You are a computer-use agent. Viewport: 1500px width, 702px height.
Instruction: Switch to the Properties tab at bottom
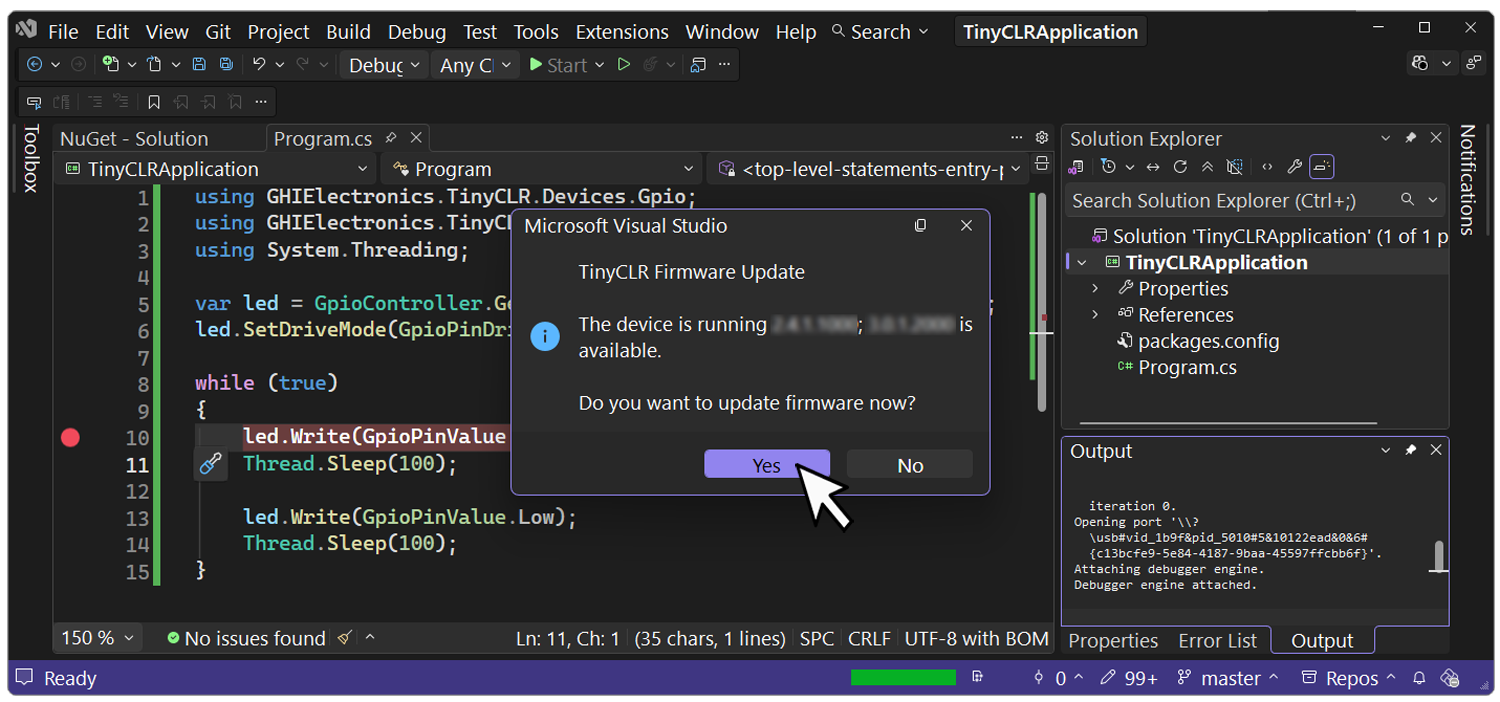[x=1113, y=641]
